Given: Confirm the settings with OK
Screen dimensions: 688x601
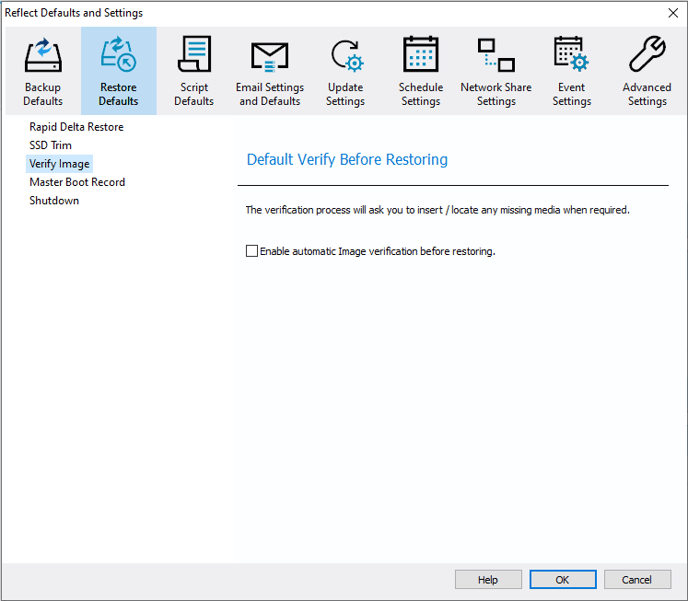Looking at the screenshot, I should (x=563, y=580).
